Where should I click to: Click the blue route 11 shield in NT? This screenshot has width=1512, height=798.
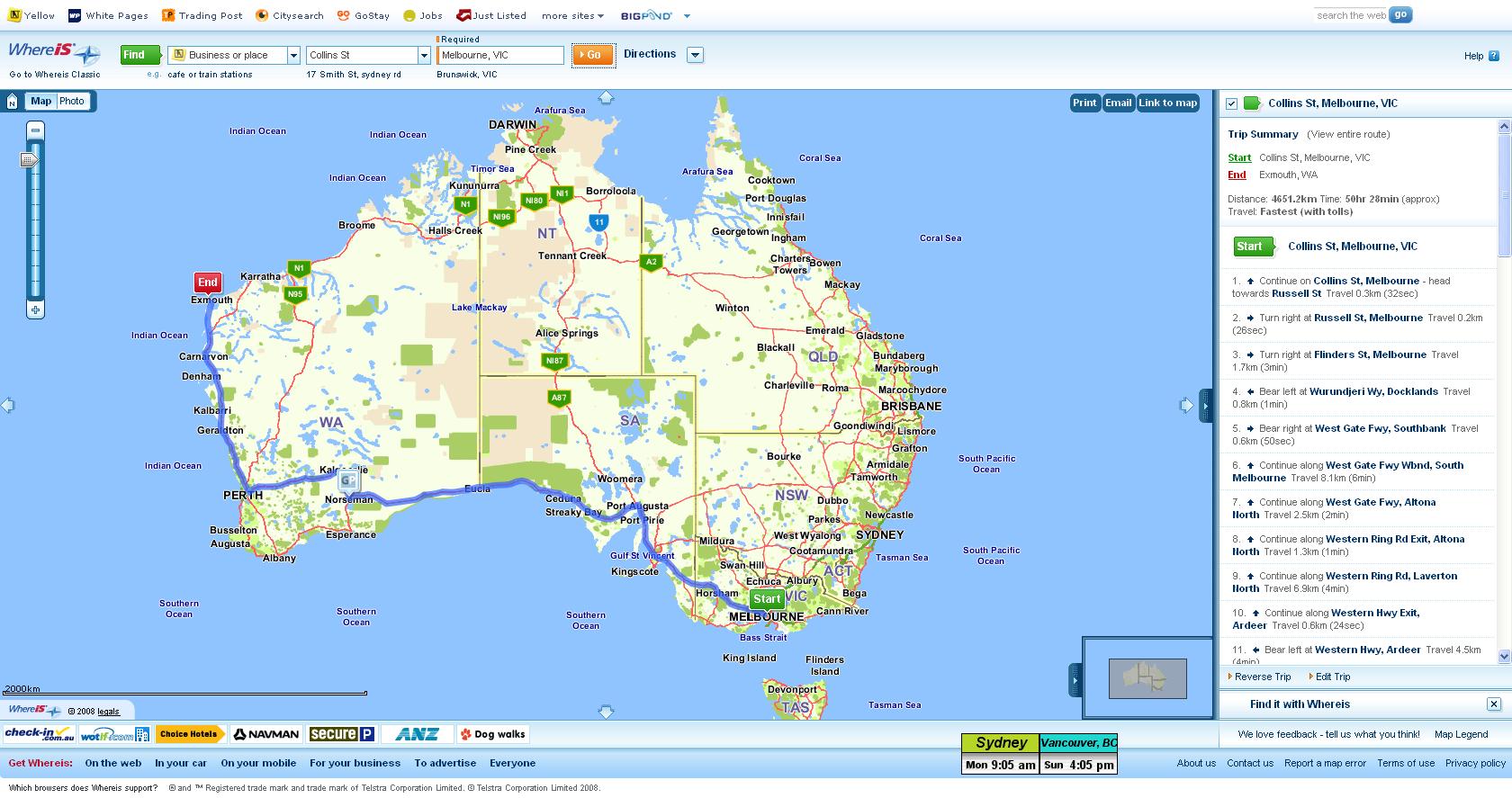tap(598, 221)
